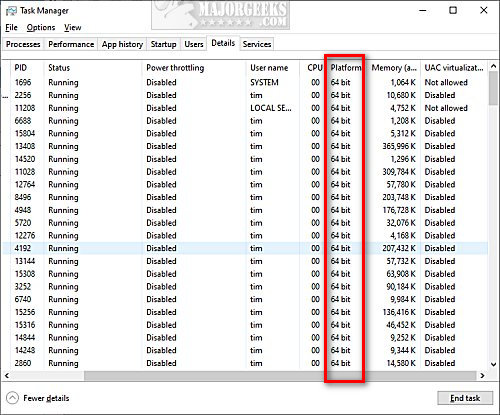Image resolution: width=500 pixels, height=415 pixels.
Task: Switch to the Processes tab
Action: point(23,44)
